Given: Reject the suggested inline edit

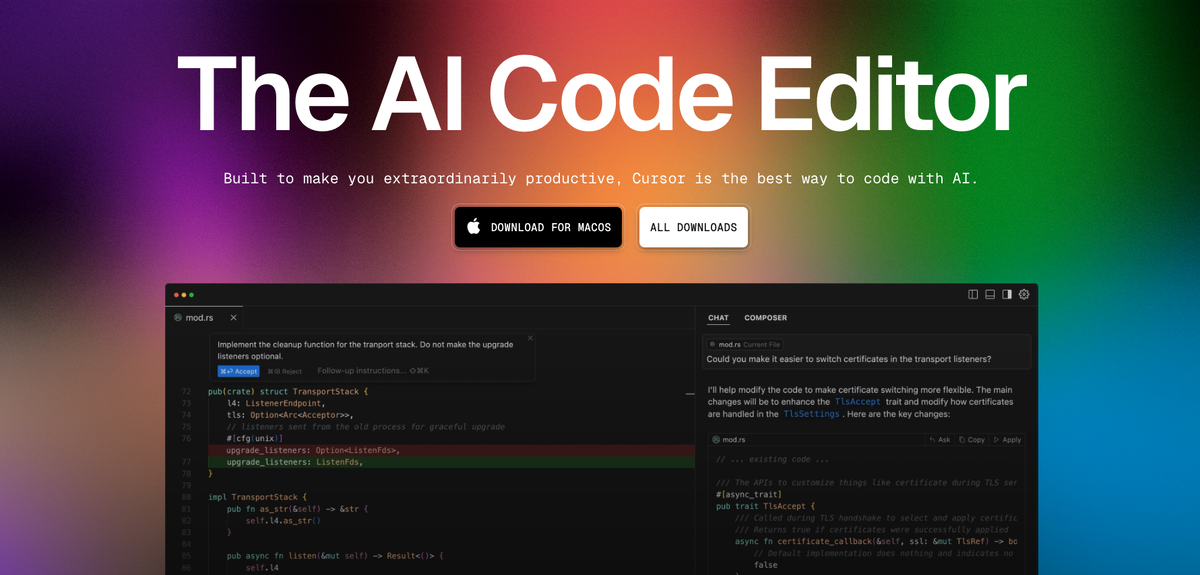Looking at the screenshot, I should [283, 371].
